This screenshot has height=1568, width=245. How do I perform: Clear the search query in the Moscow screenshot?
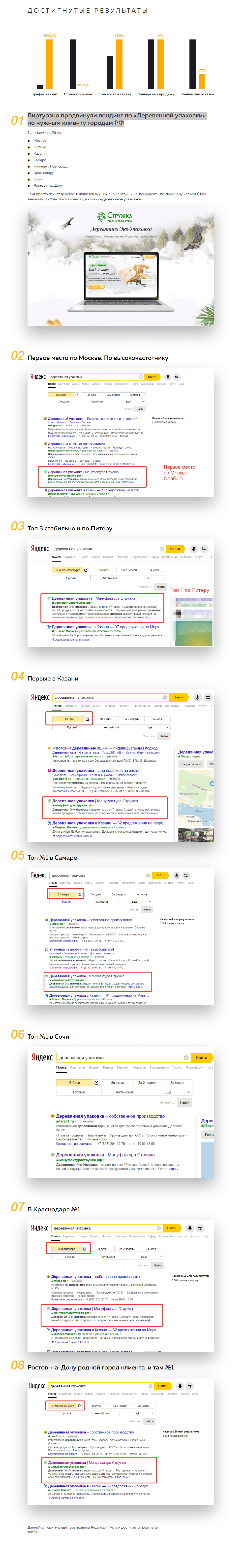click(141, 377)
